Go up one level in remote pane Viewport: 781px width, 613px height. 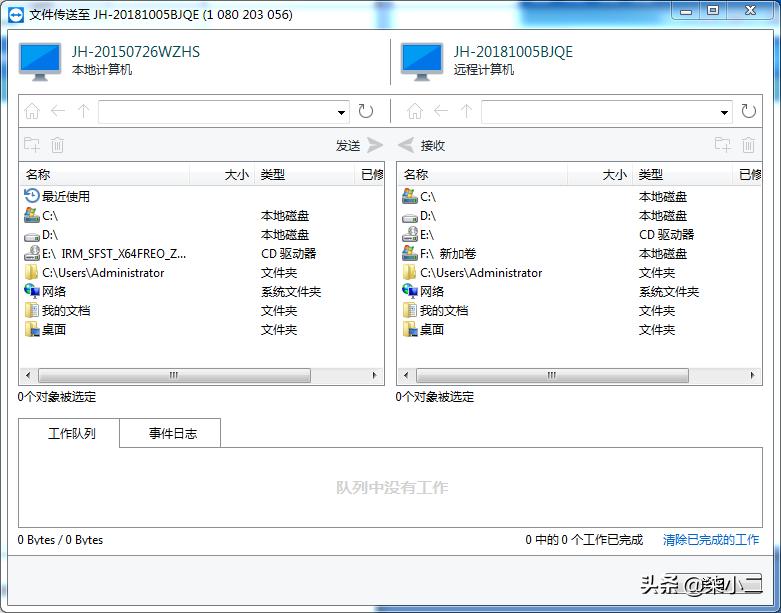coord(467,111)
